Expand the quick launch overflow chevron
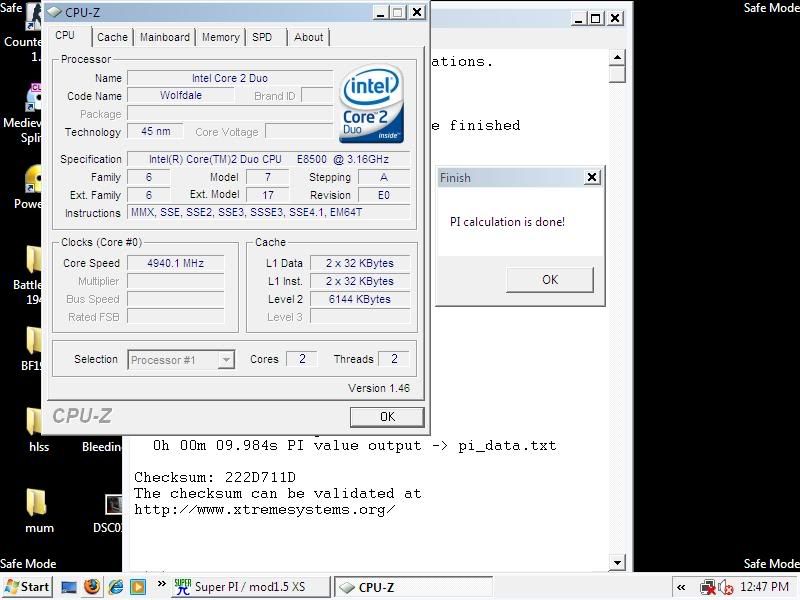 [162, 583]
